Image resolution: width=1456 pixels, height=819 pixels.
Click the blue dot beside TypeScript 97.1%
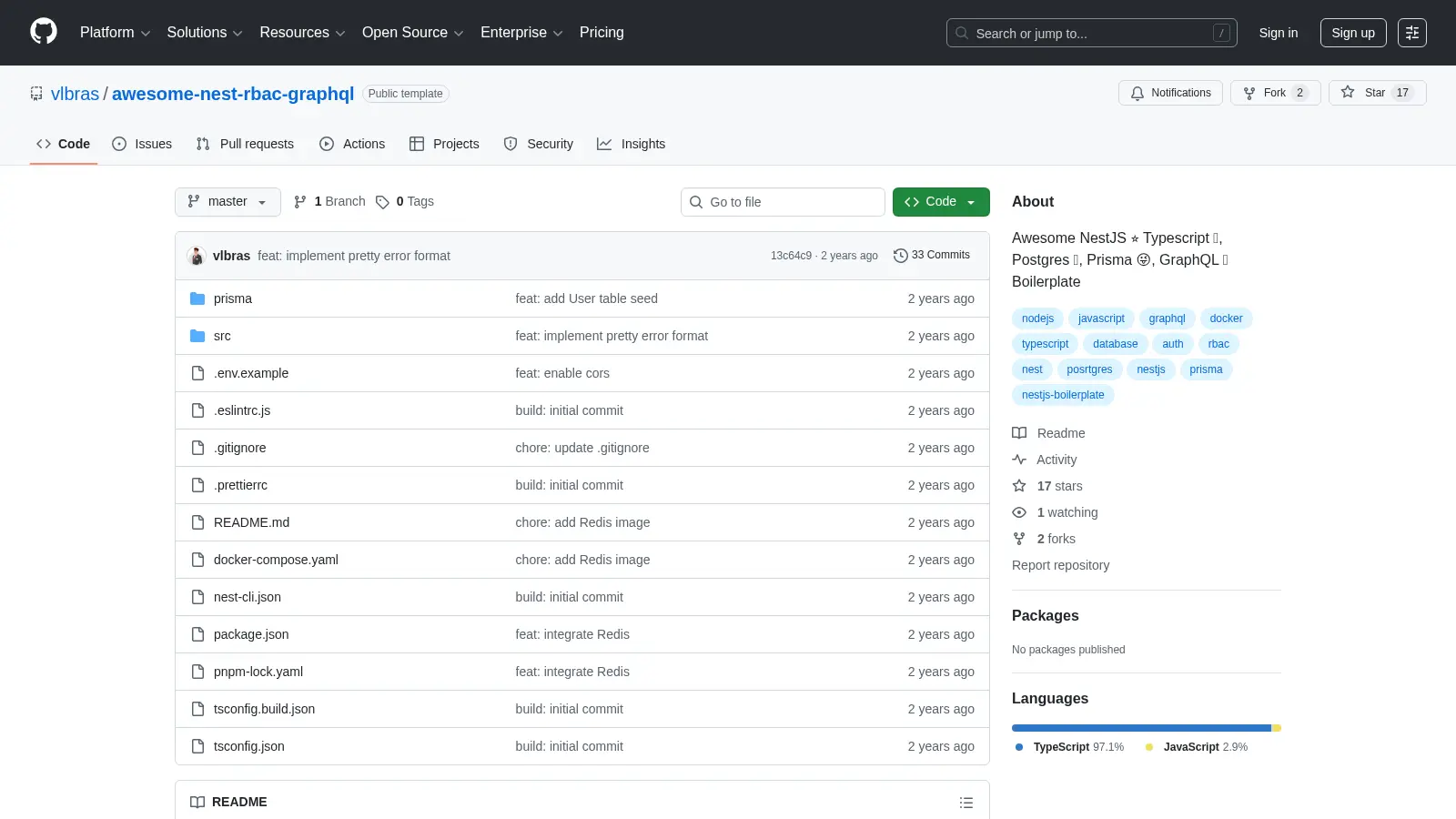tap(1019, 747)
